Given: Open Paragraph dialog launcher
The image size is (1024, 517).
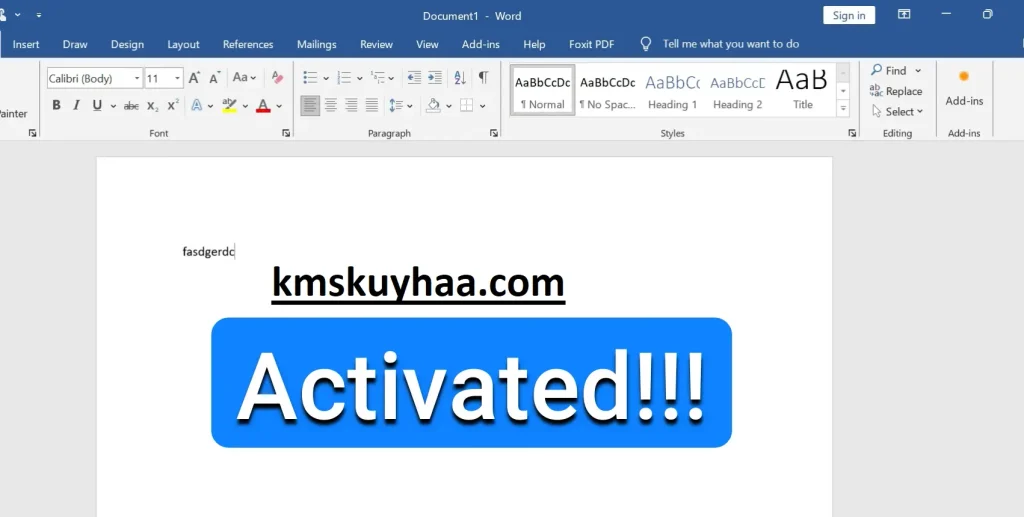Looking at the screenshot, I should point(494,133).
